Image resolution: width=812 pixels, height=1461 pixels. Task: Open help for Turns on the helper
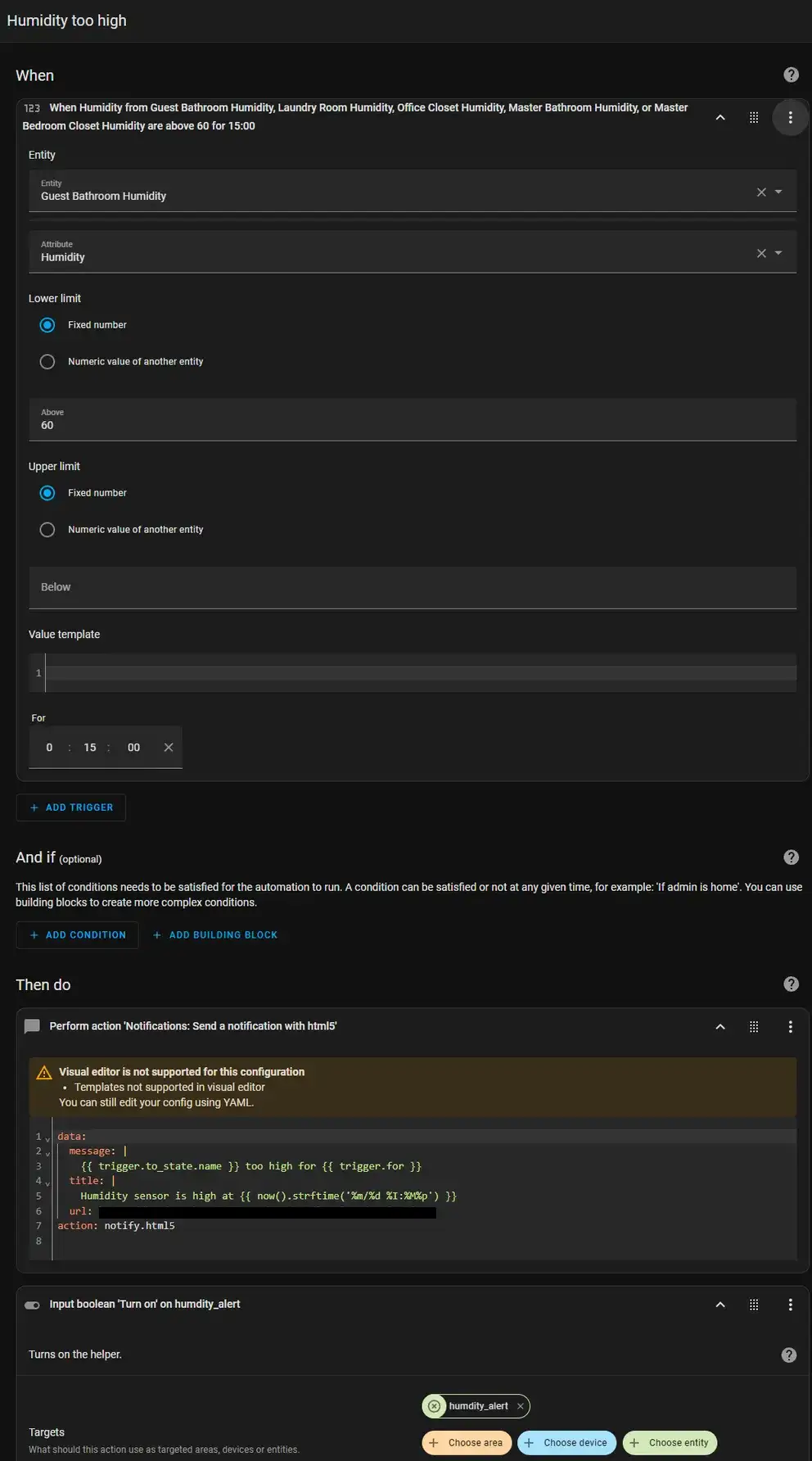coord(788,1355)
